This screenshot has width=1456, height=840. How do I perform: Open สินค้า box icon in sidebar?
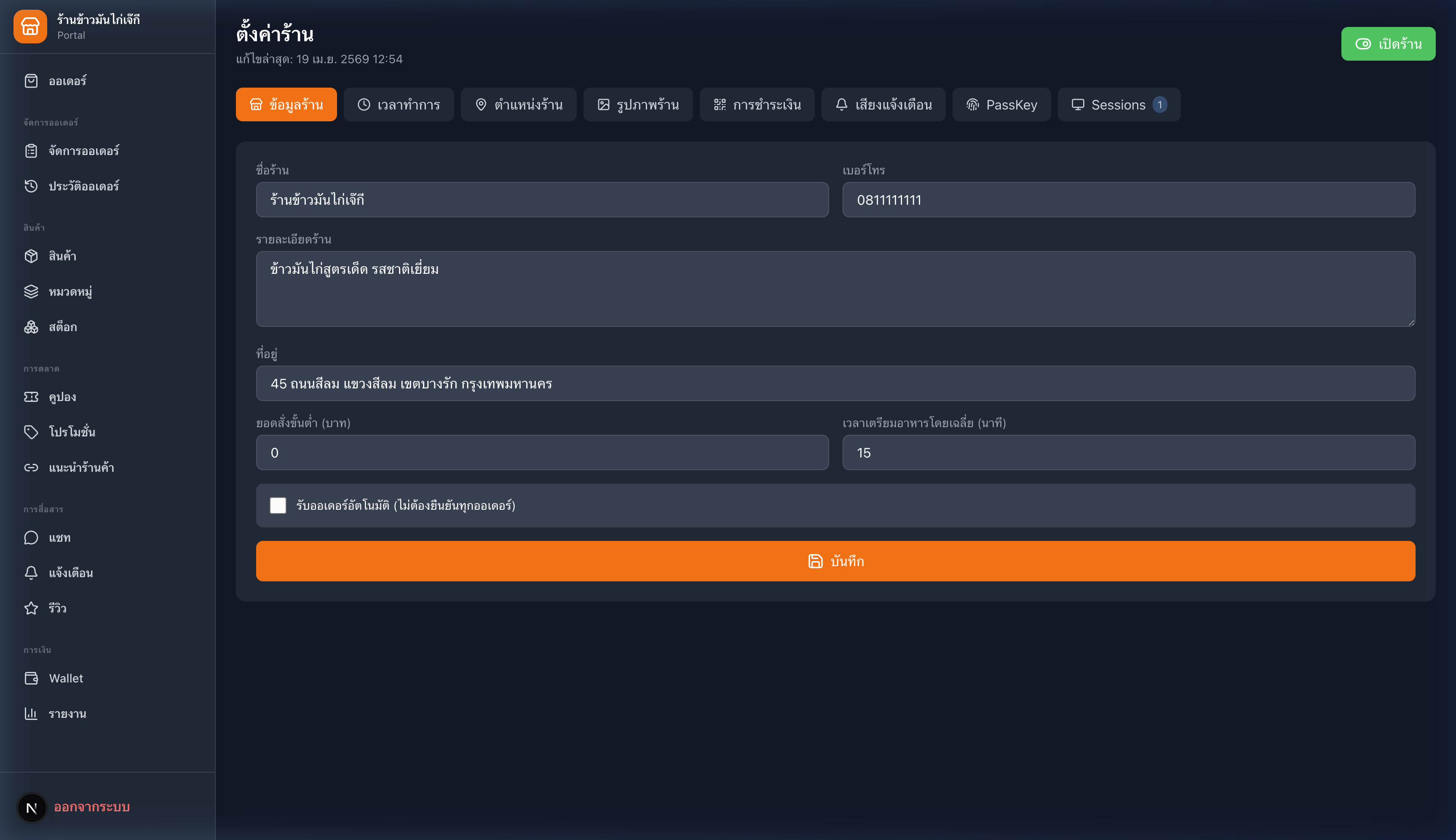coord(31,256)
